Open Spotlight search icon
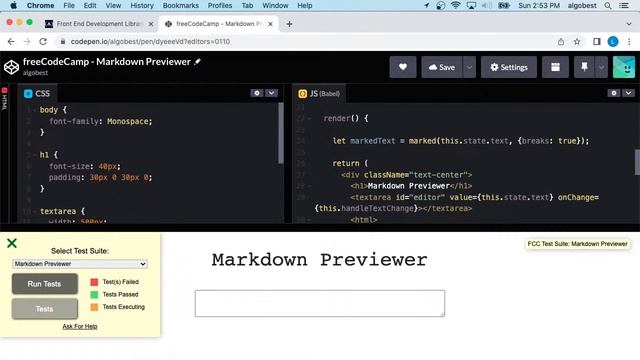This screenshot has height=360, width=640. pyautogui.click(x=608, y=6)
